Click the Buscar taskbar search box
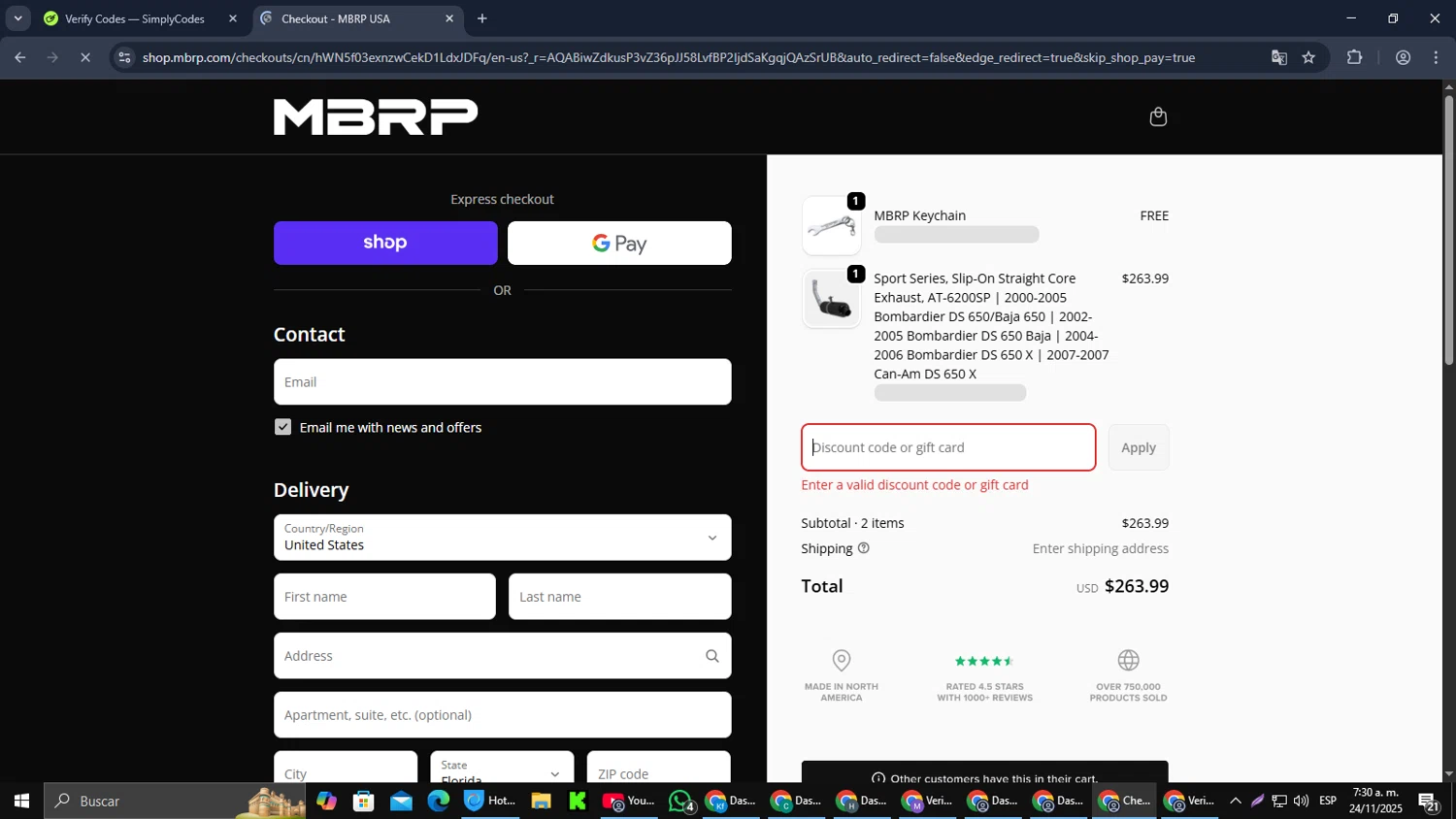Viewport: 1456px width, 819px height. 175,801
